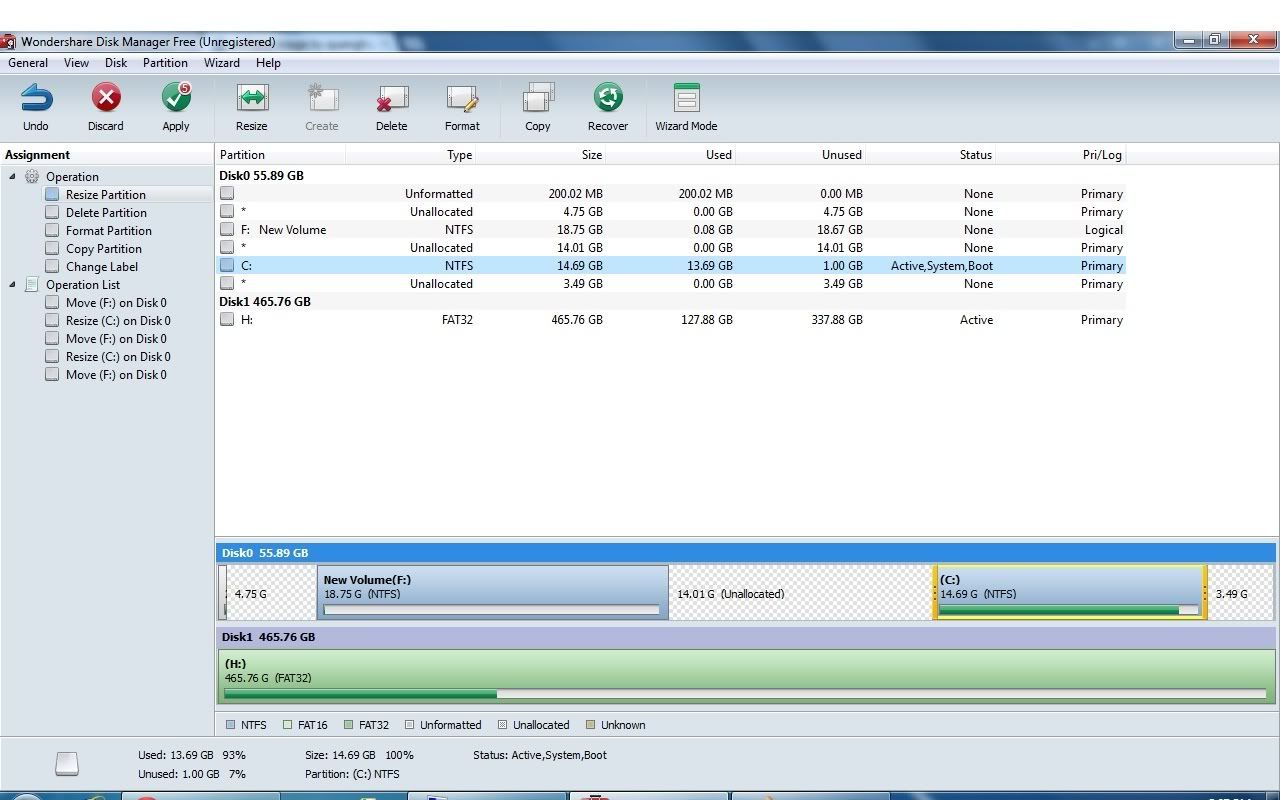Select 14.01 G Unallocated block in disk map
The image size is (1280, 800).
pyautogui.click(x=801, y=593)
